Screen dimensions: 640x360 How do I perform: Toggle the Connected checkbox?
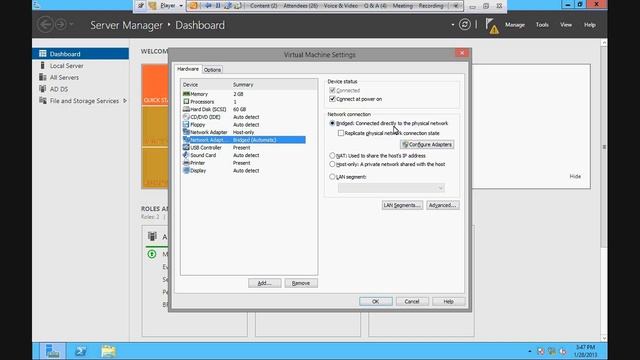[x=332, y=90]
